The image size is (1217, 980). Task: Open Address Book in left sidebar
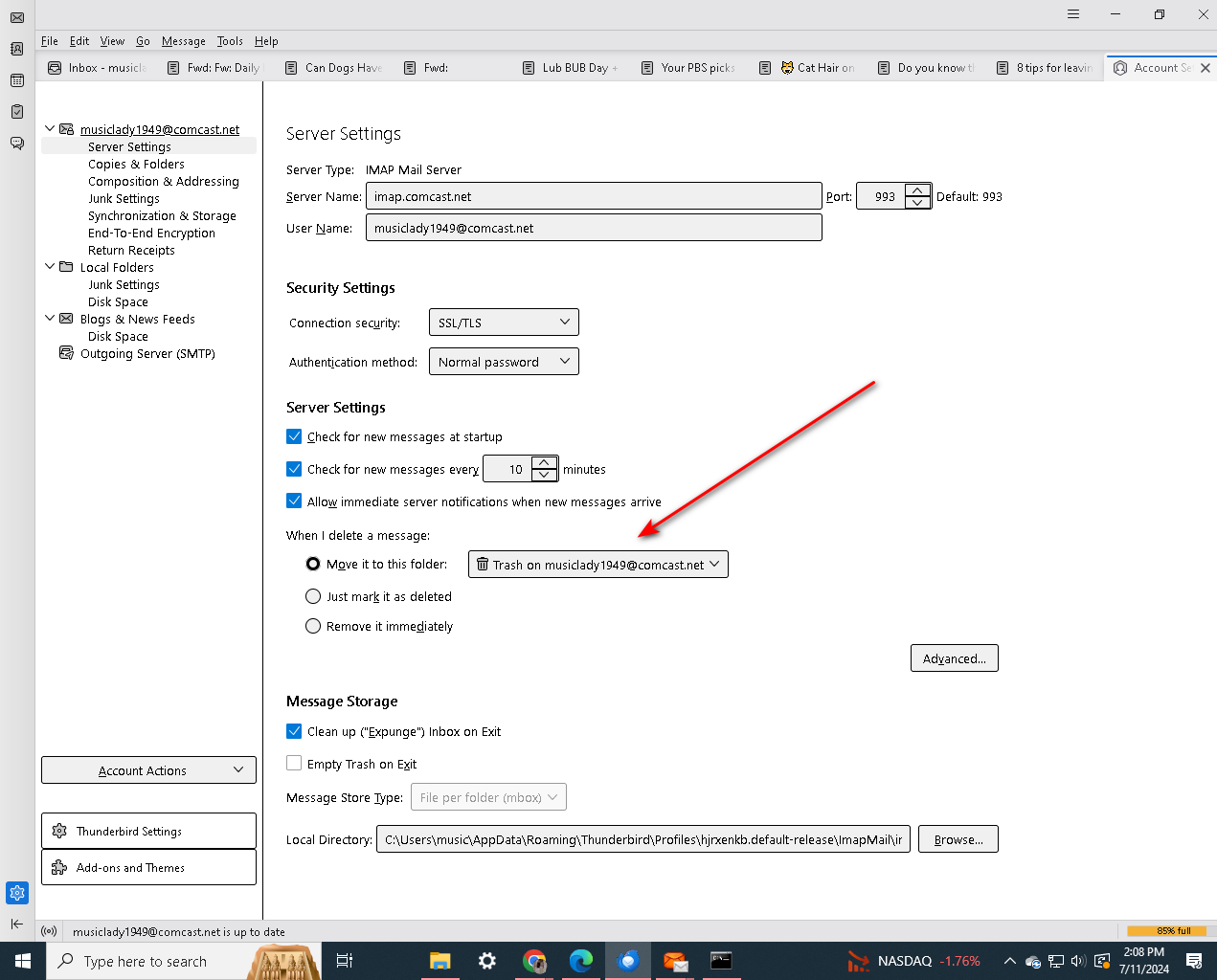(x=17, y=49)
